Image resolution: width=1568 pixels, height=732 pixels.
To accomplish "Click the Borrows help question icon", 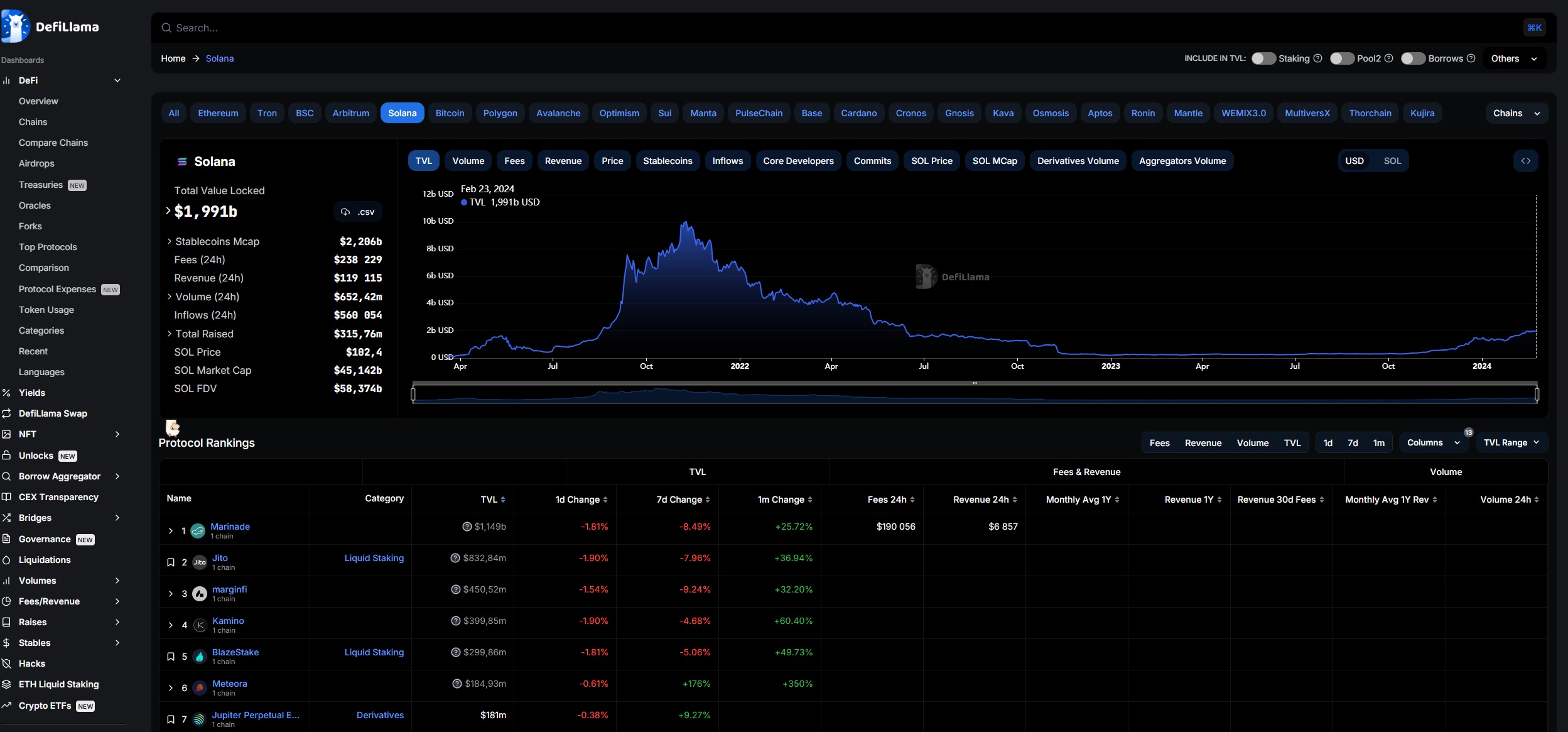I will pyautogui.click(x=1471, y=58).
